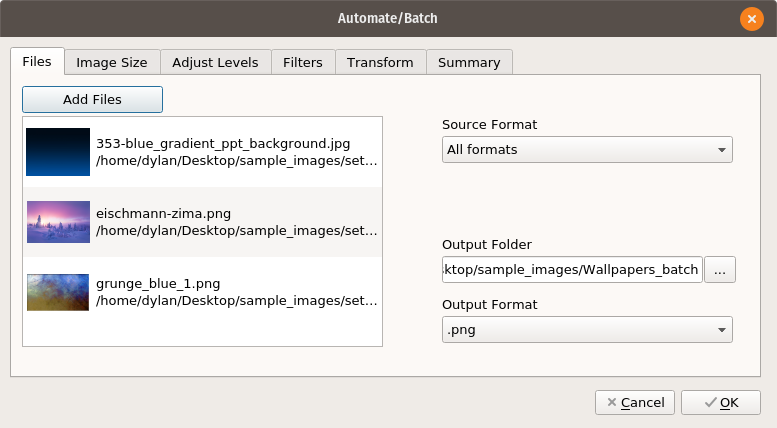Cancel the batch dialog
Image resolution: width=777 pixels, height=428 pixels.
pos(635,402)
